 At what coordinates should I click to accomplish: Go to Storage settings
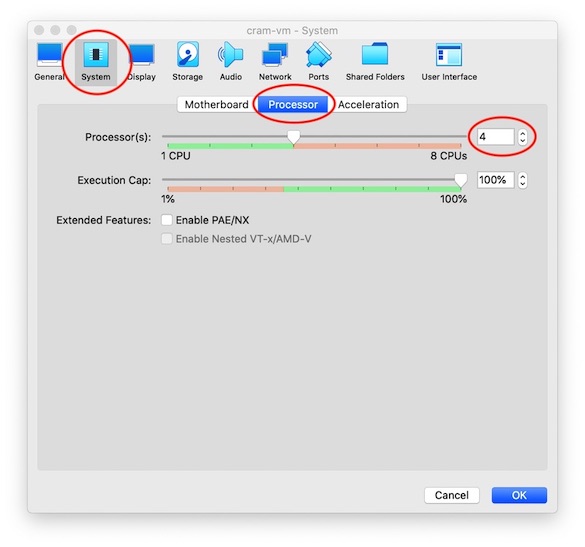point(187,62)
